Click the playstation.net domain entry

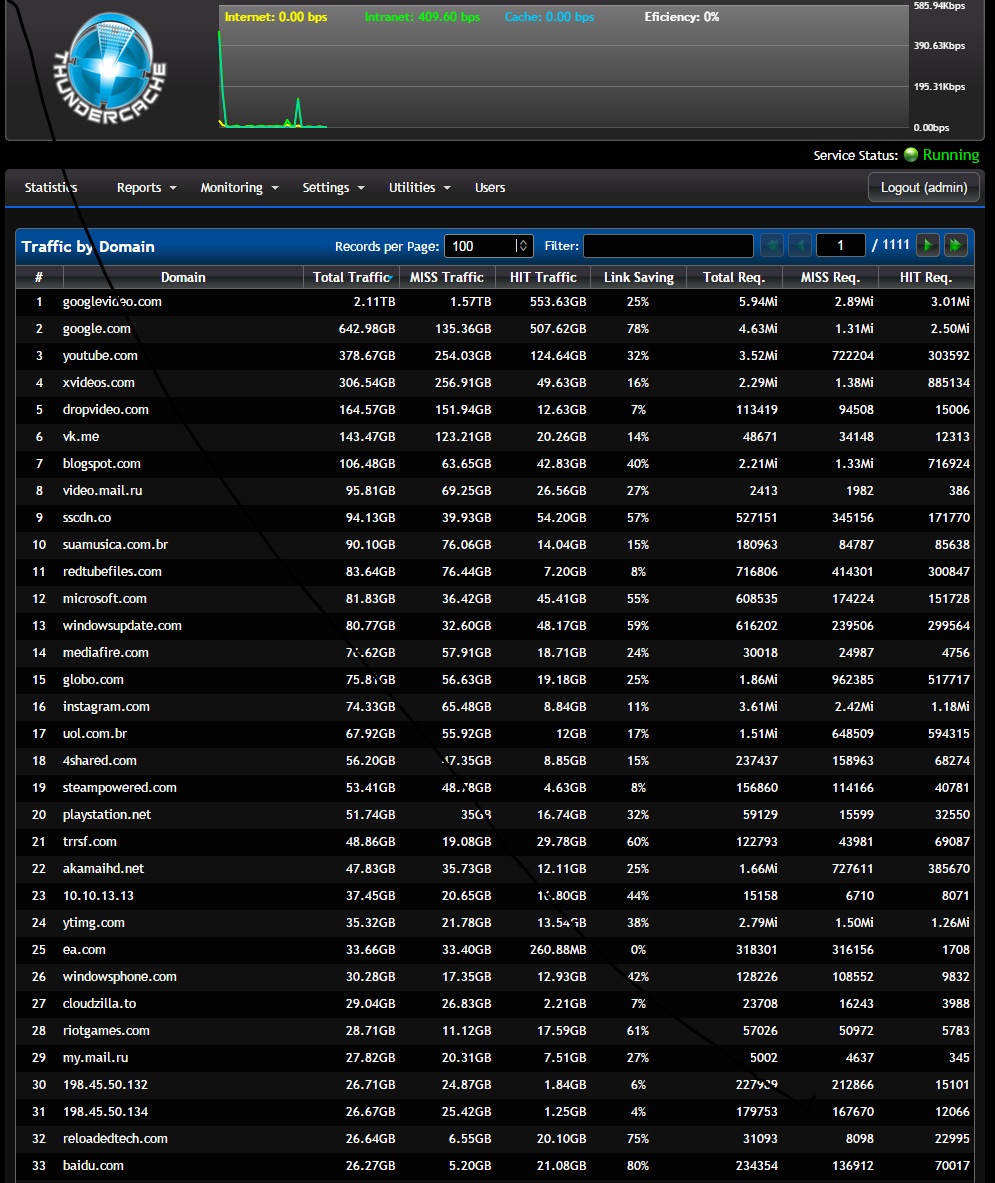(106, 815)
